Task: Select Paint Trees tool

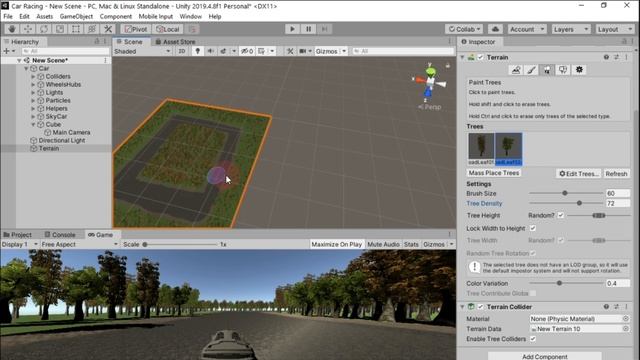Action: 547,70
